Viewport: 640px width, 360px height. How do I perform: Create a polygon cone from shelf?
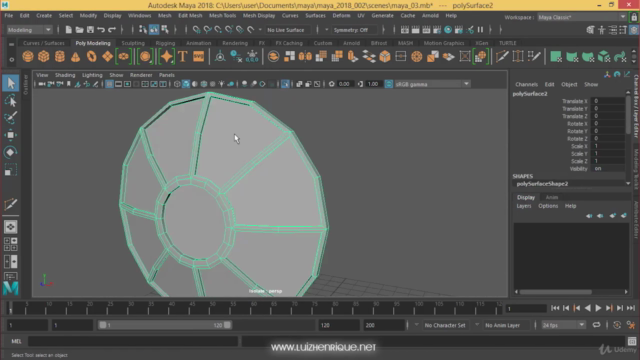pos(76,56)
